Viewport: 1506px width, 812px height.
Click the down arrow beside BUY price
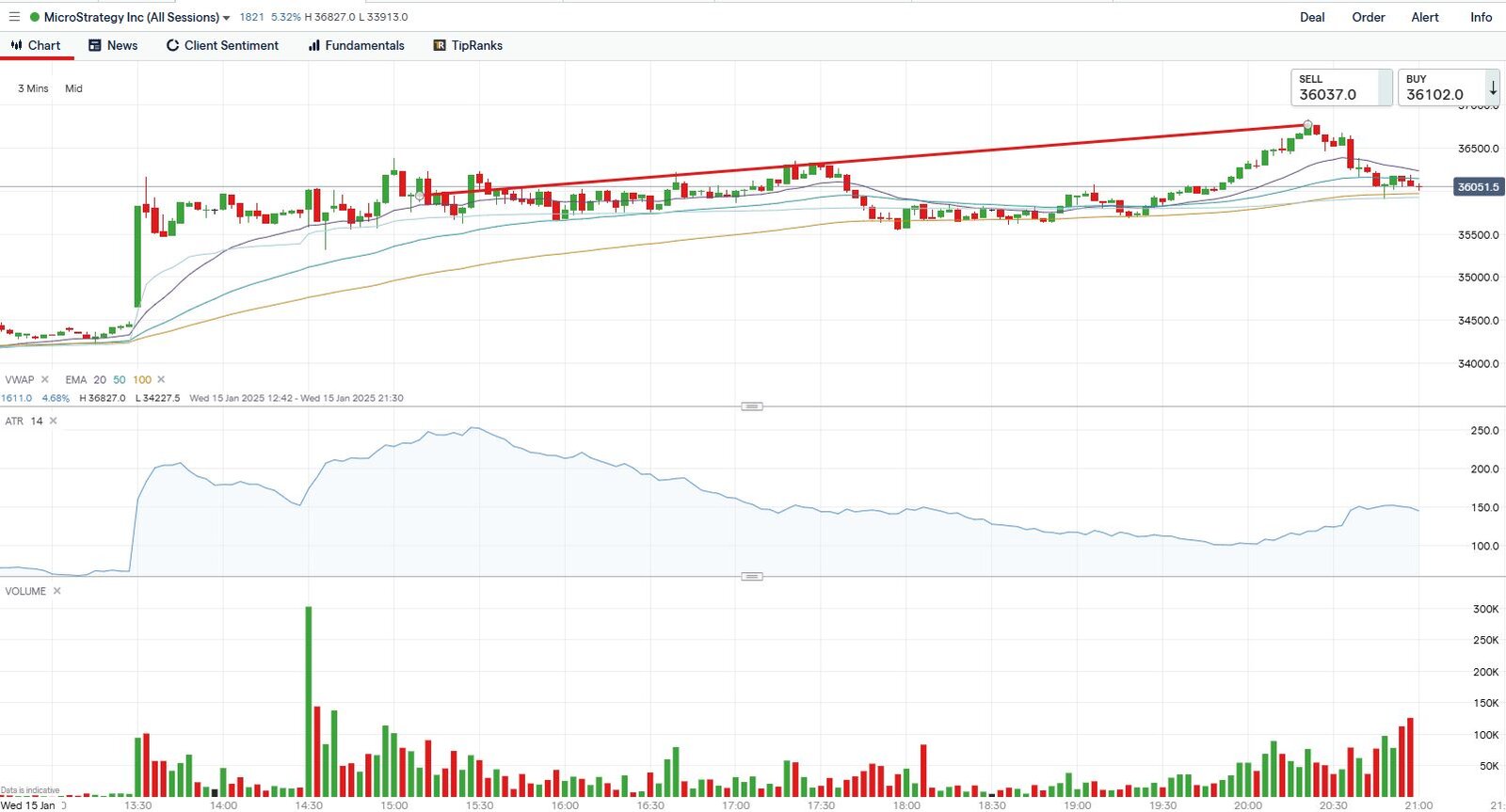point(1493,88)
